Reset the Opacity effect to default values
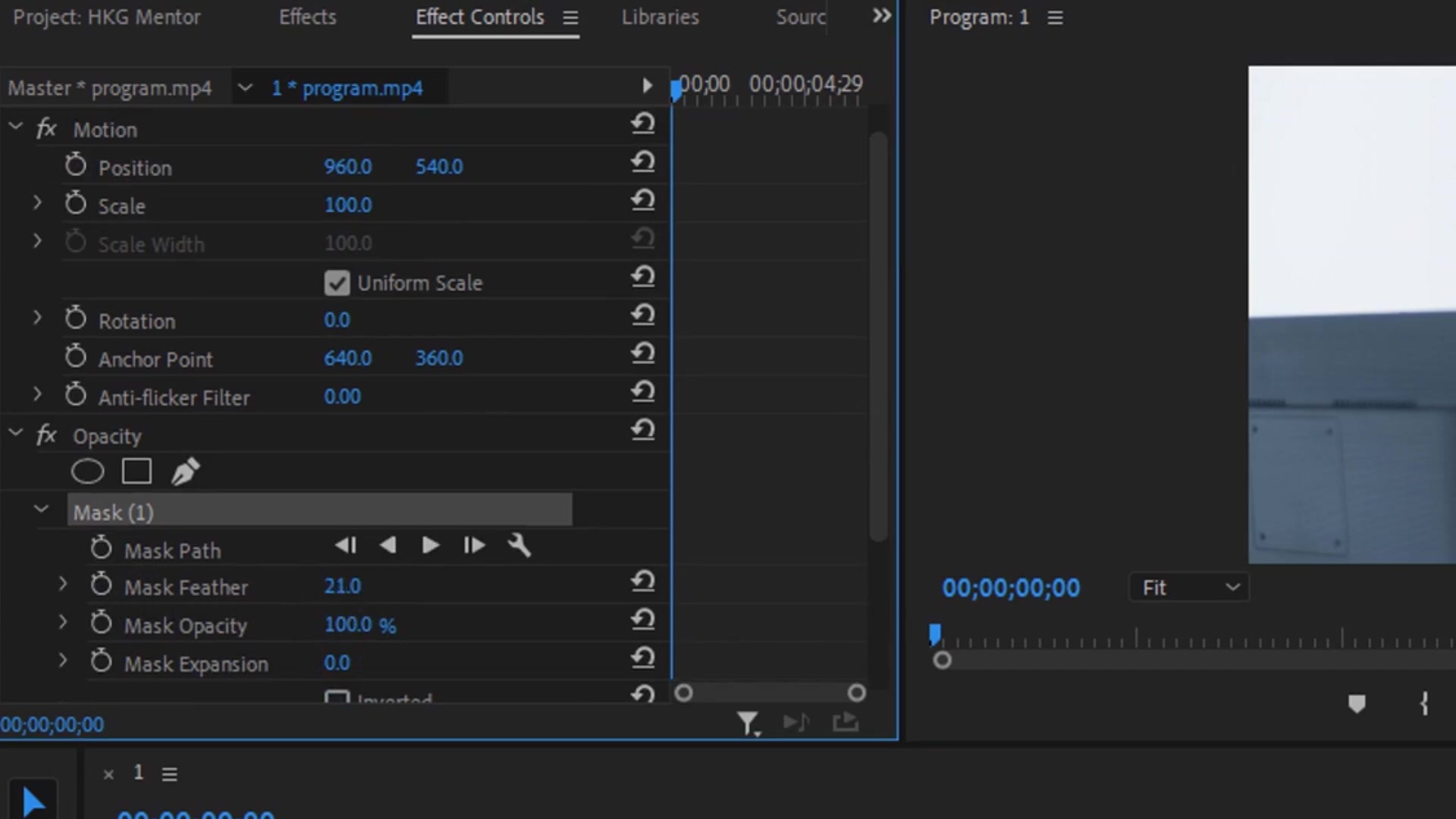Screen dimensions: 1456x819 pos(642,430)
